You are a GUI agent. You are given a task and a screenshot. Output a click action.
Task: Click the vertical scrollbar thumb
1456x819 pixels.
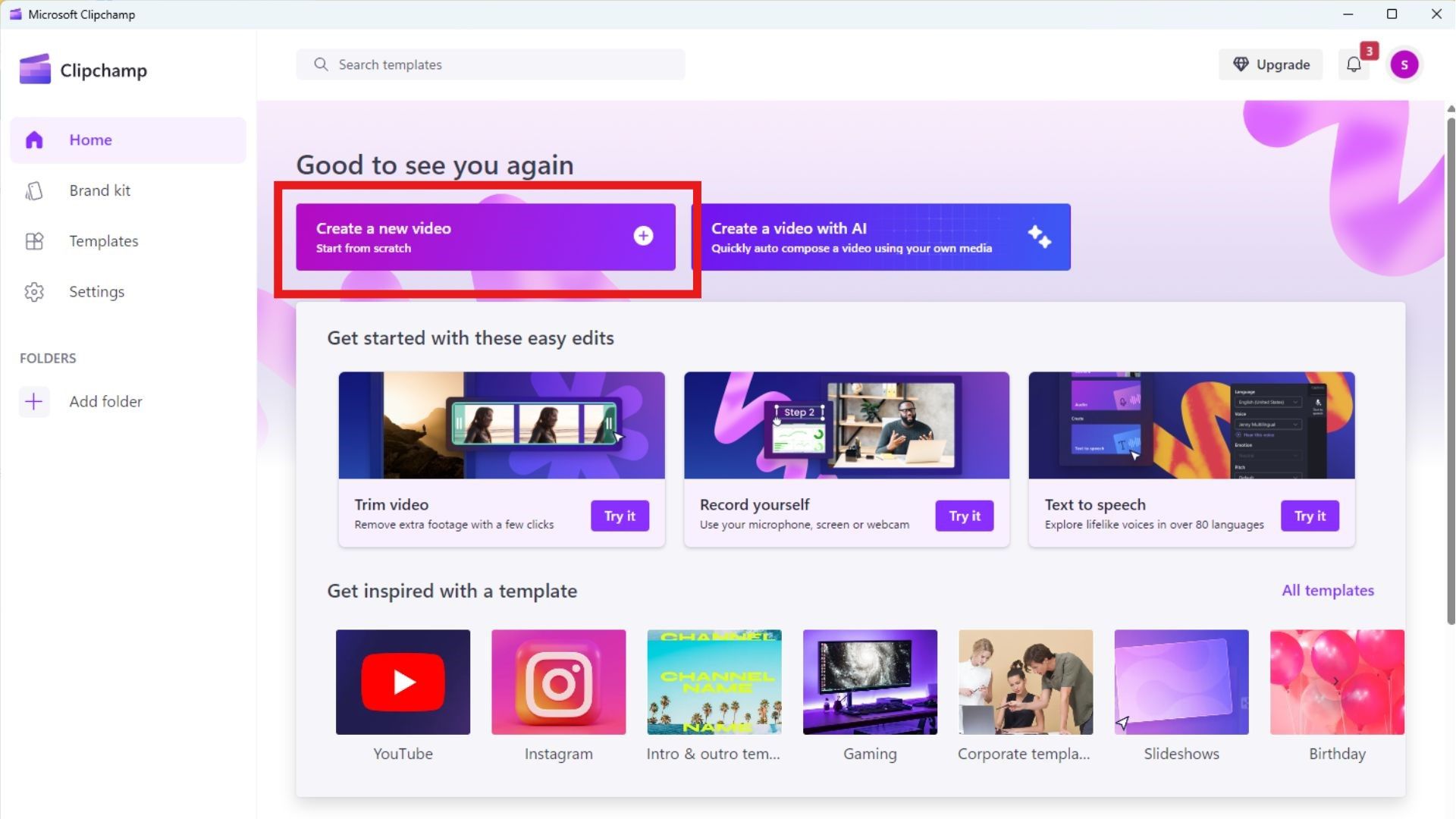[1451, 370]
